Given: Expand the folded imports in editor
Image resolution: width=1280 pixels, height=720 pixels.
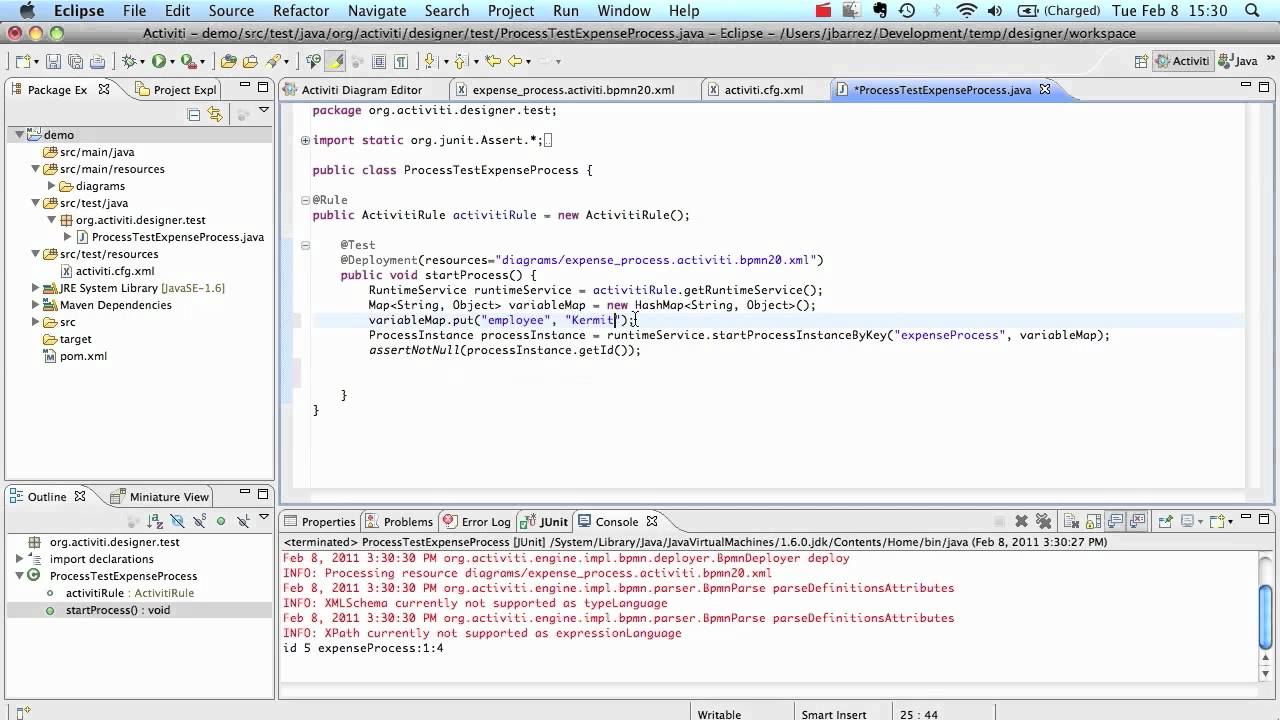Looking at the screenshot, I should [x=305, y=140].
